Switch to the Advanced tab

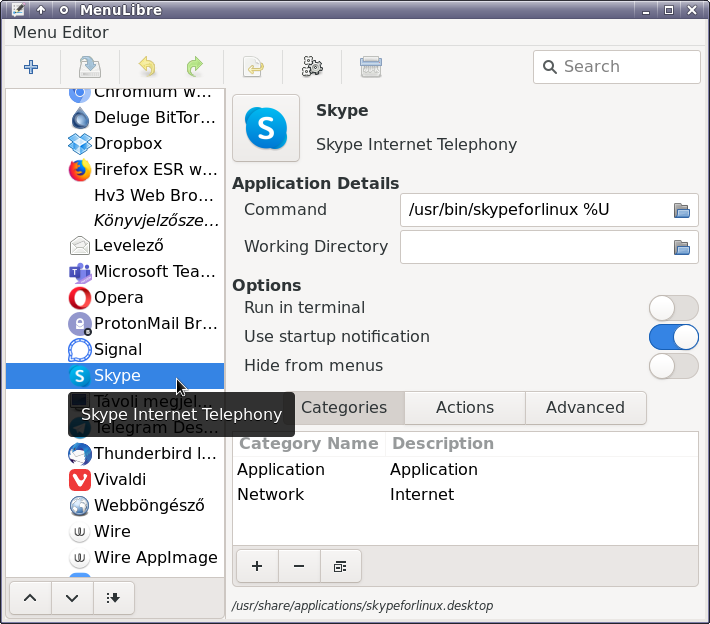[x=585, y=408]
